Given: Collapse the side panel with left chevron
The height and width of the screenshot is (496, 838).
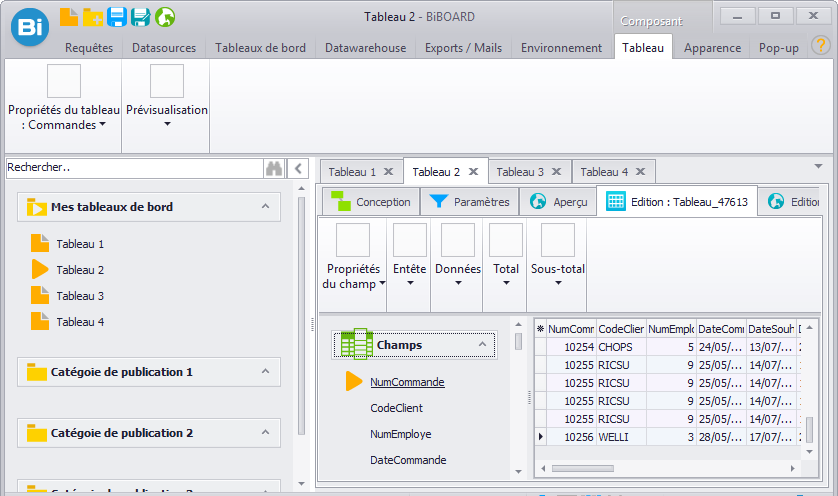Looking at the screenshot, I should click(298, 168).
